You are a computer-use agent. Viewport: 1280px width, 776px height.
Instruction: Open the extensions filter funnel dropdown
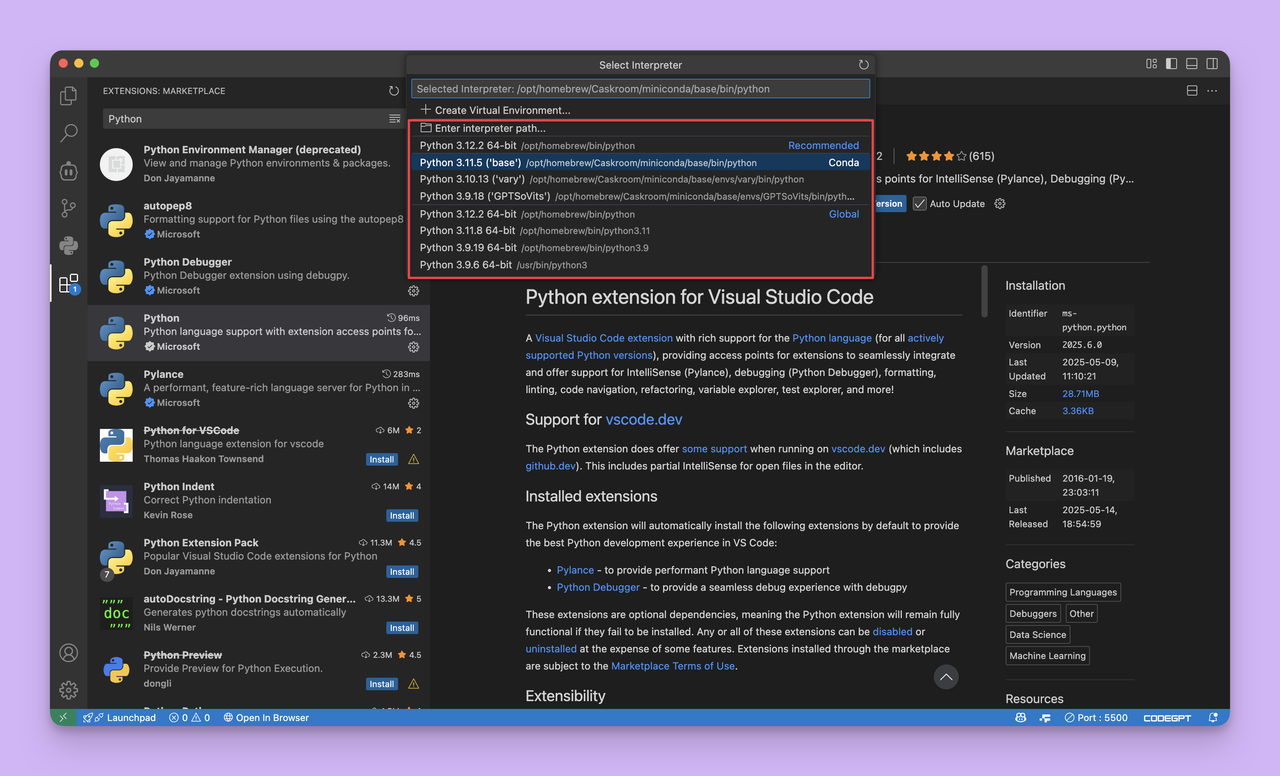pyautogui.click(x=396, y=118)
